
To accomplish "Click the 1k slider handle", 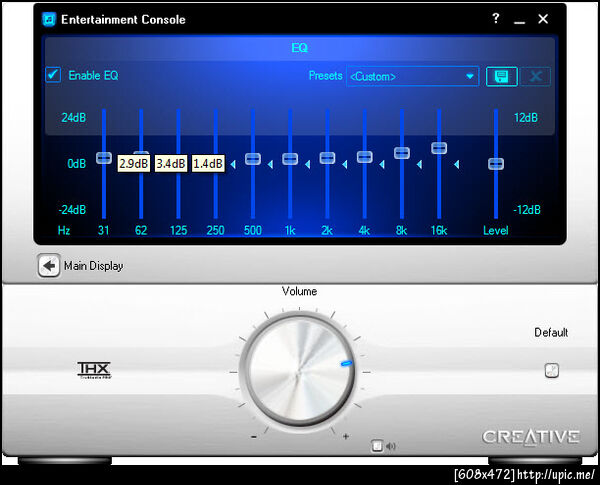I will pyautogui.click(x=290, y=159).
